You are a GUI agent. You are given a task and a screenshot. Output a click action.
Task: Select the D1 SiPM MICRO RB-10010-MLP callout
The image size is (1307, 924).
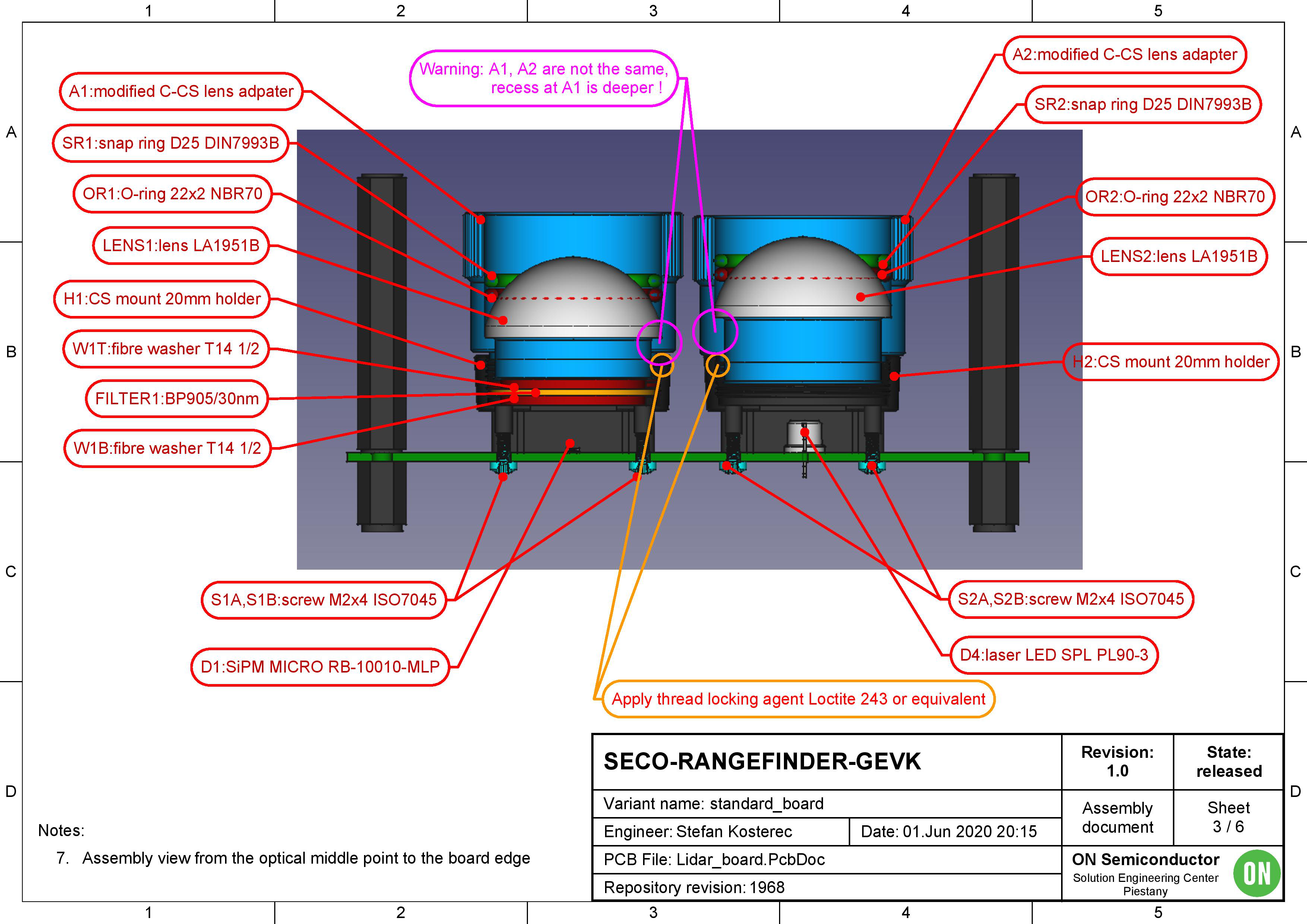pos(320,667)
